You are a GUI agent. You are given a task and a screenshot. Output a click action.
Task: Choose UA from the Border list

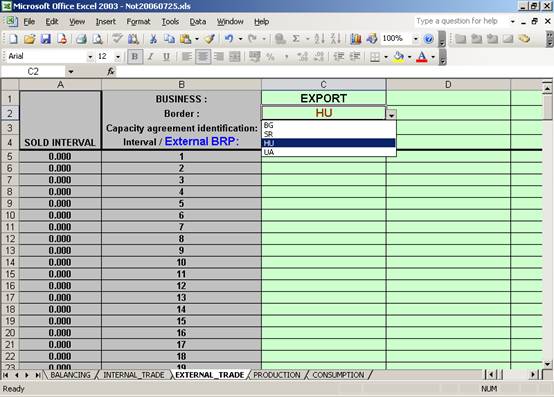click(329, 152)
